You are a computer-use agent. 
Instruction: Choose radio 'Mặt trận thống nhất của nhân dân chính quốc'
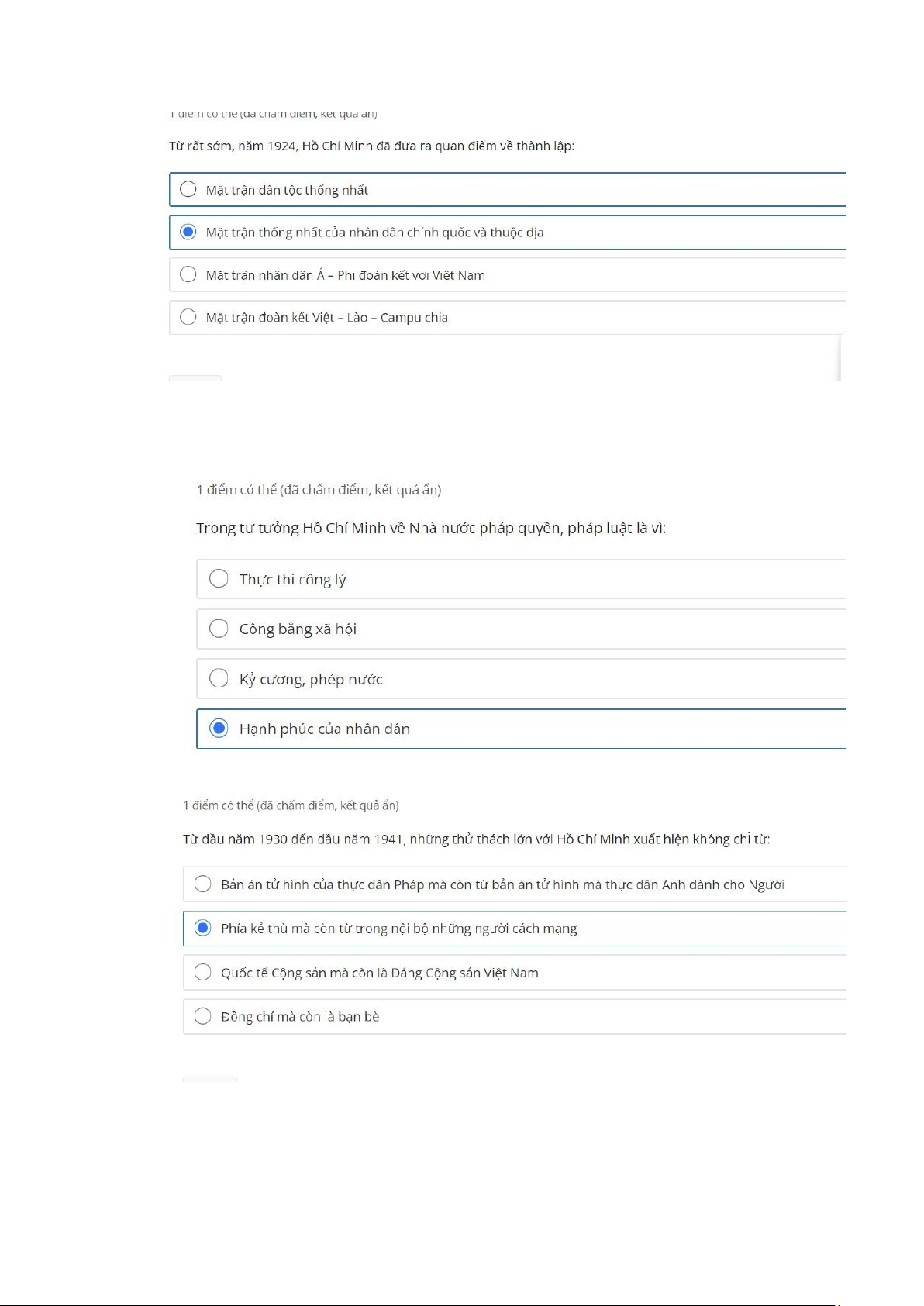(188, 232)
